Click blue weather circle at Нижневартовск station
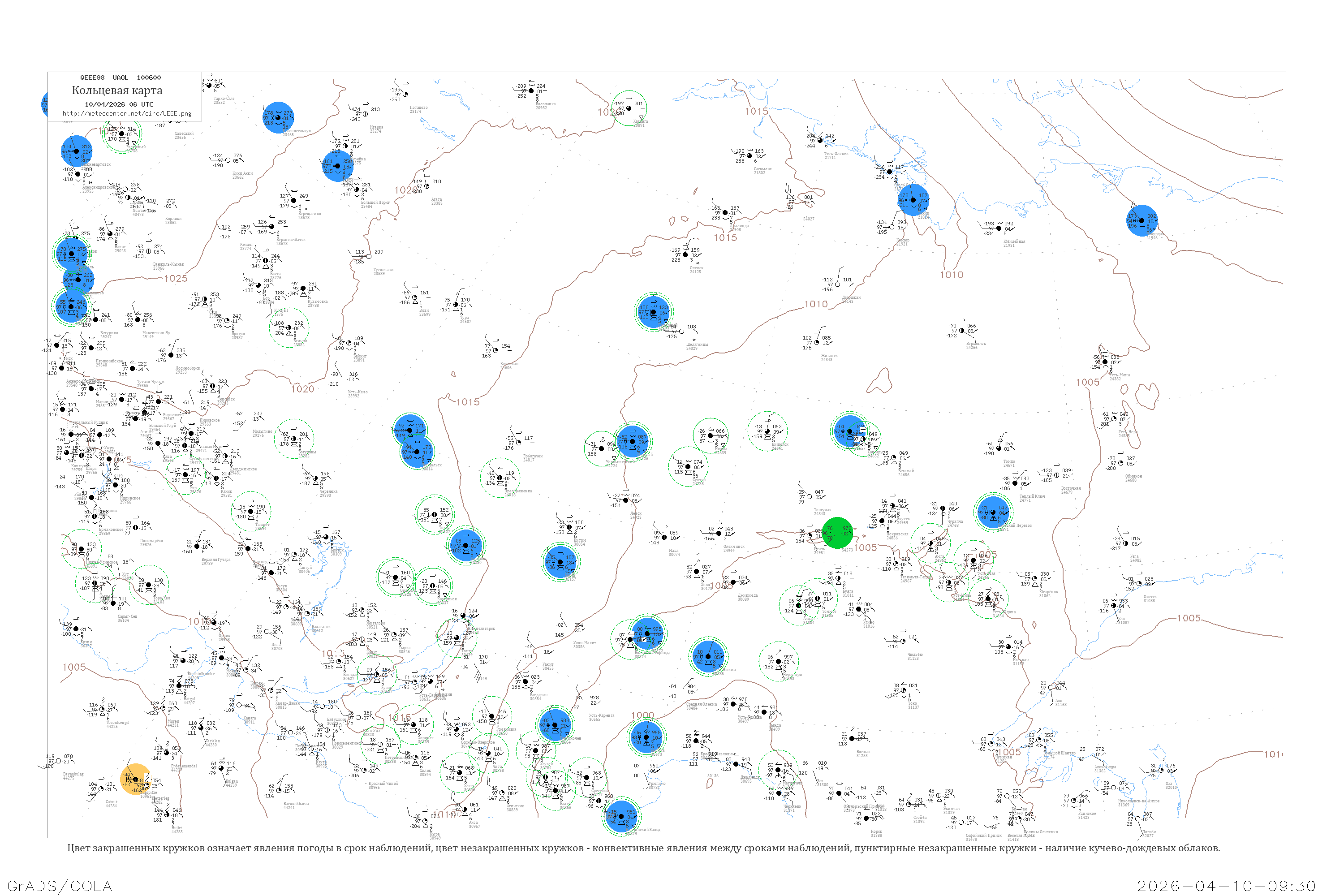The image size is (1344, 896). (76, 151)
